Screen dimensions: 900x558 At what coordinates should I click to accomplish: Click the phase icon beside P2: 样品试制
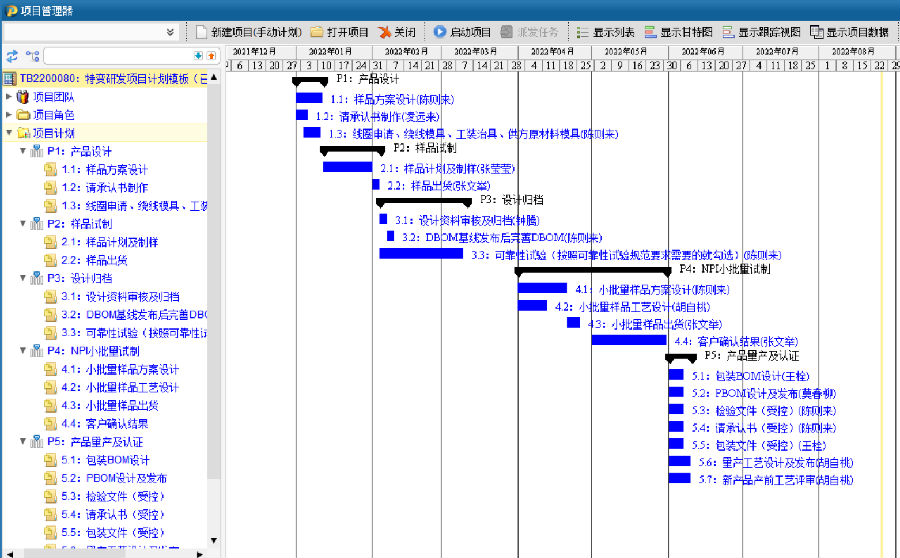click(x=37, y=223)
